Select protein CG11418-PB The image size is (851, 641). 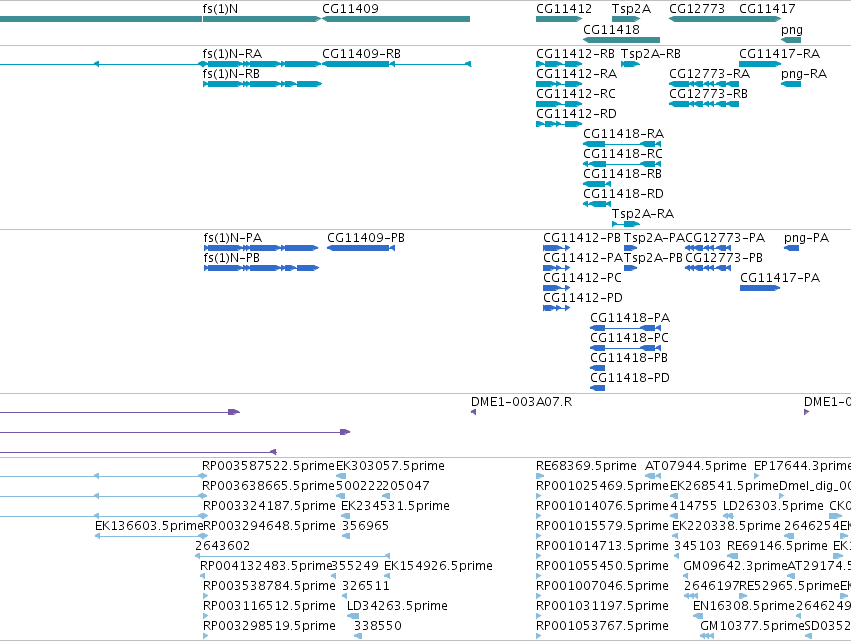pyautogui.click(x=598, y=369)
